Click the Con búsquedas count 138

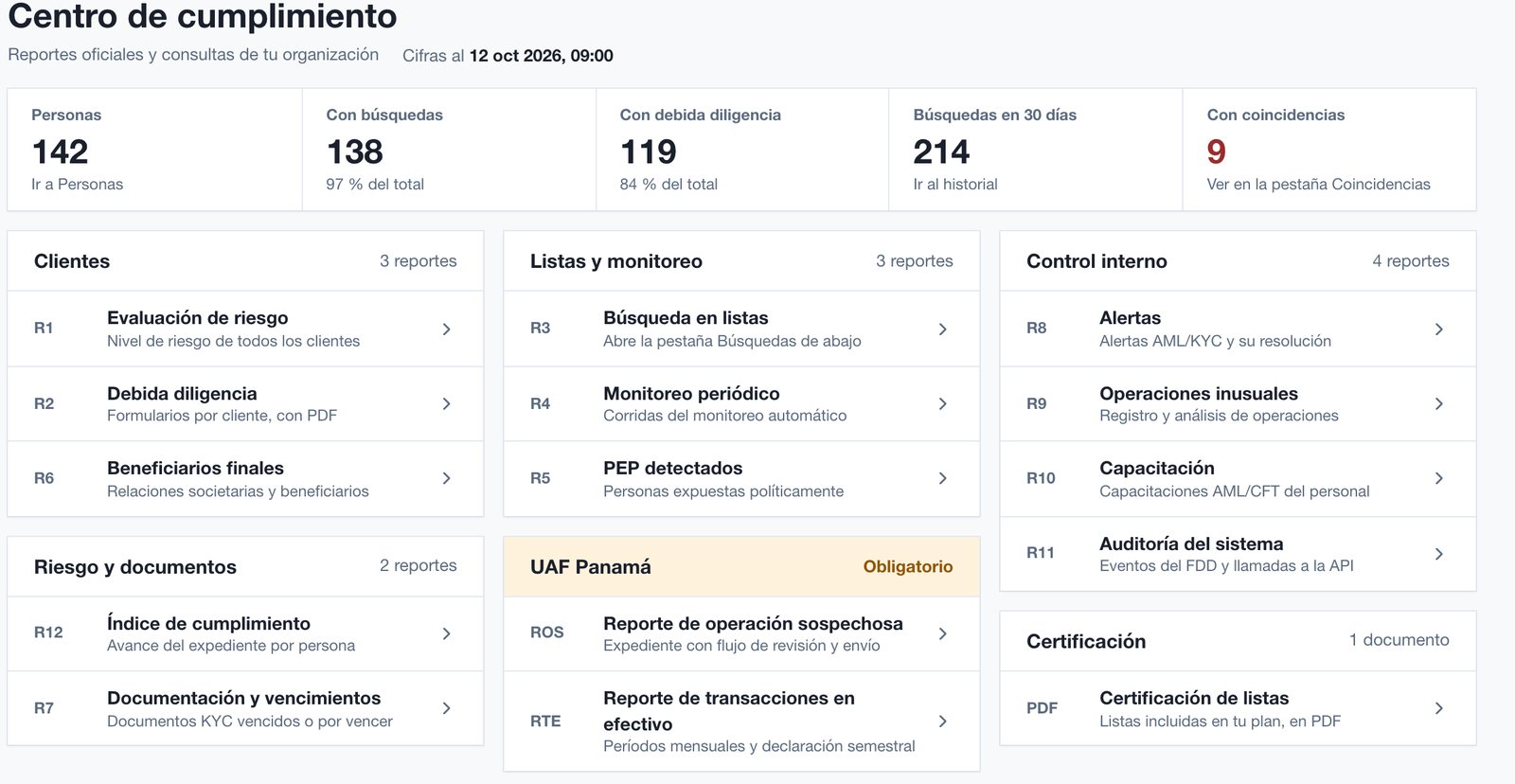coord(355,151)
